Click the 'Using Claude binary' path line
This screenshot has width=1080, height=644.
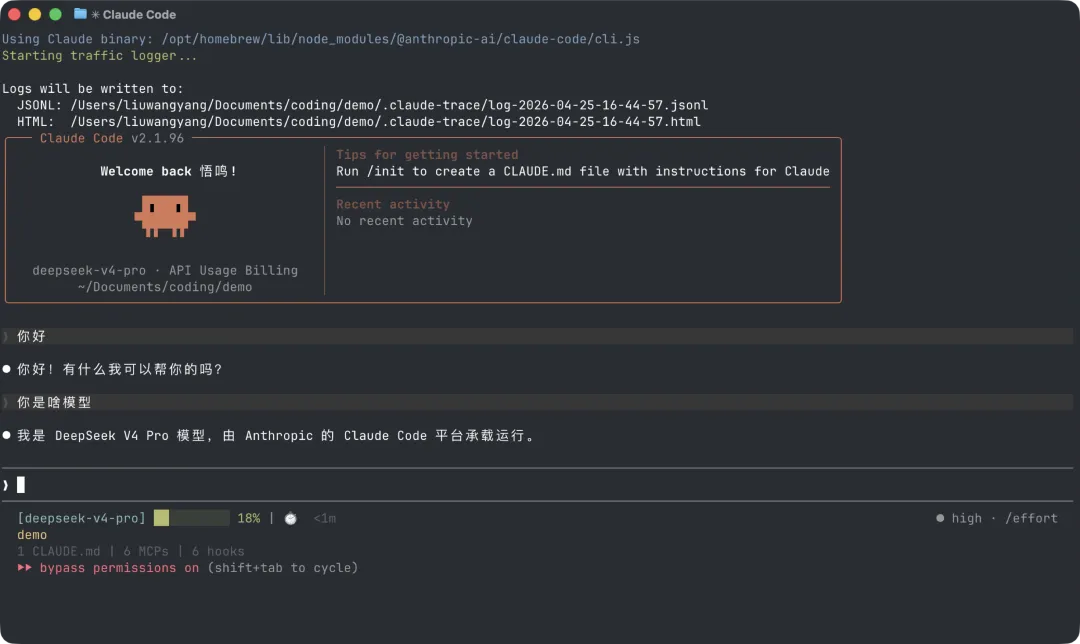click(321, 39)
